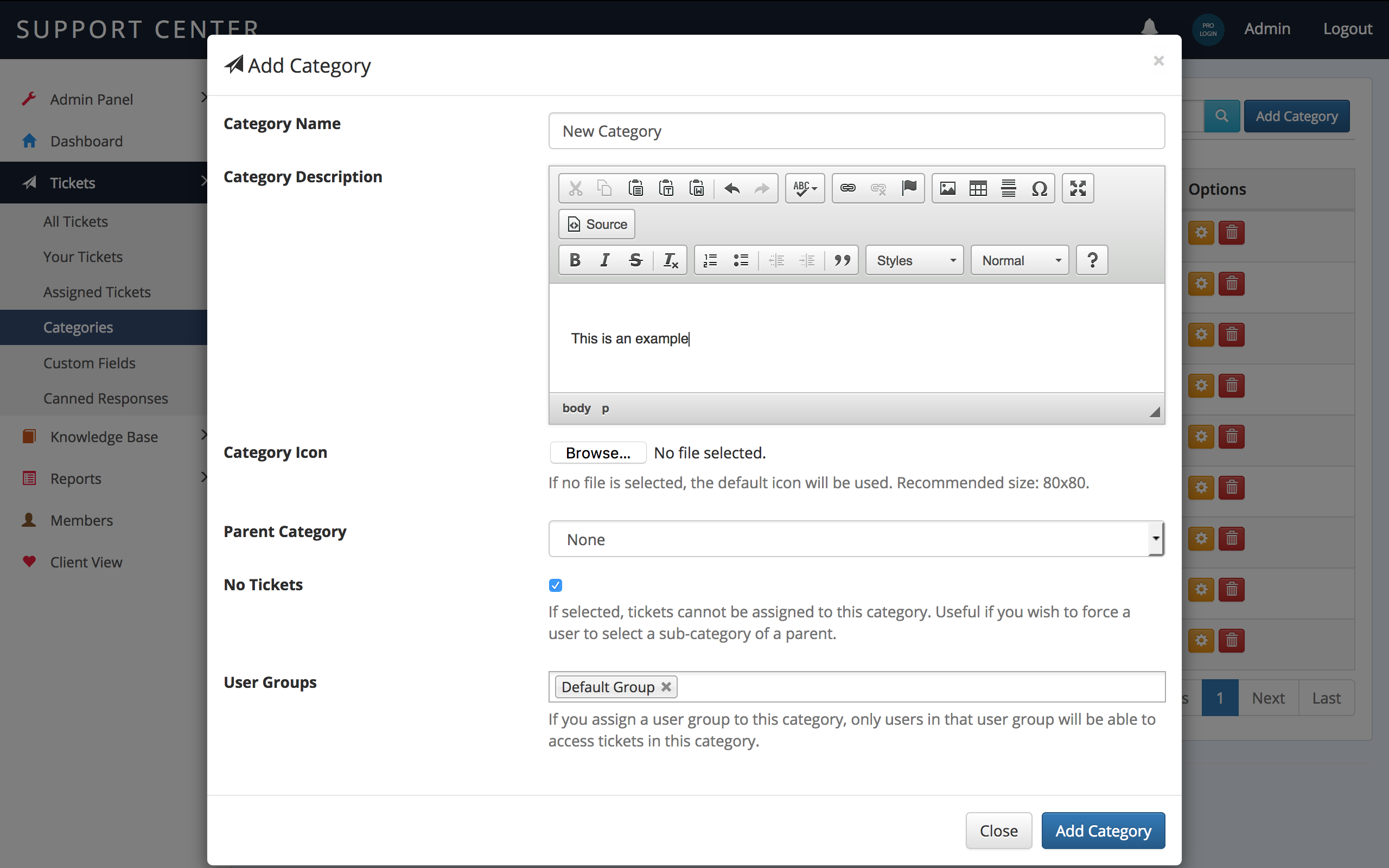The image size is (1389, 868).
Task: Toggle Italic text formatting
Action: tap(605, 260)
